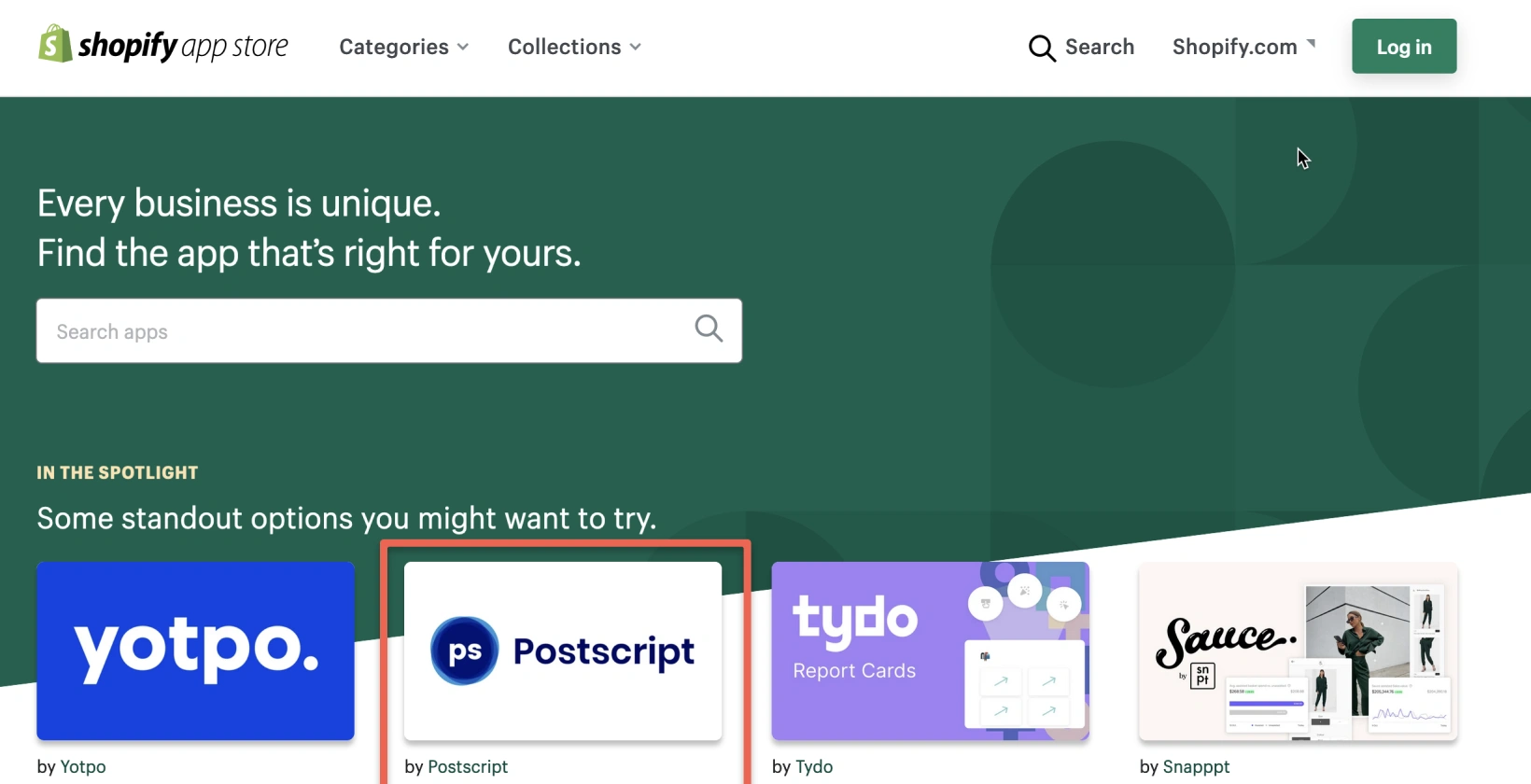Click 'Every business is unique.' headline
The width and height of the screenshot is (1531, 784).
click(x=239, y=203)
